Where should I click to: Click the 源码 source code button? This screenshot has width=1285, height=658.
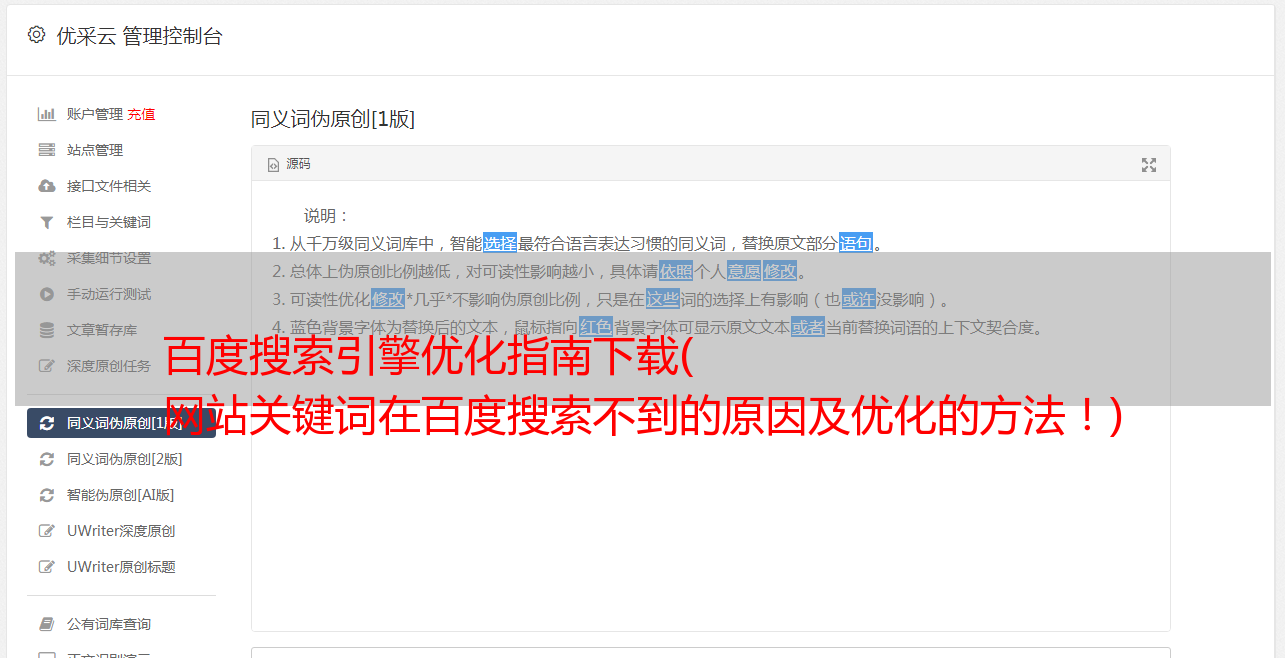point(289,164)
